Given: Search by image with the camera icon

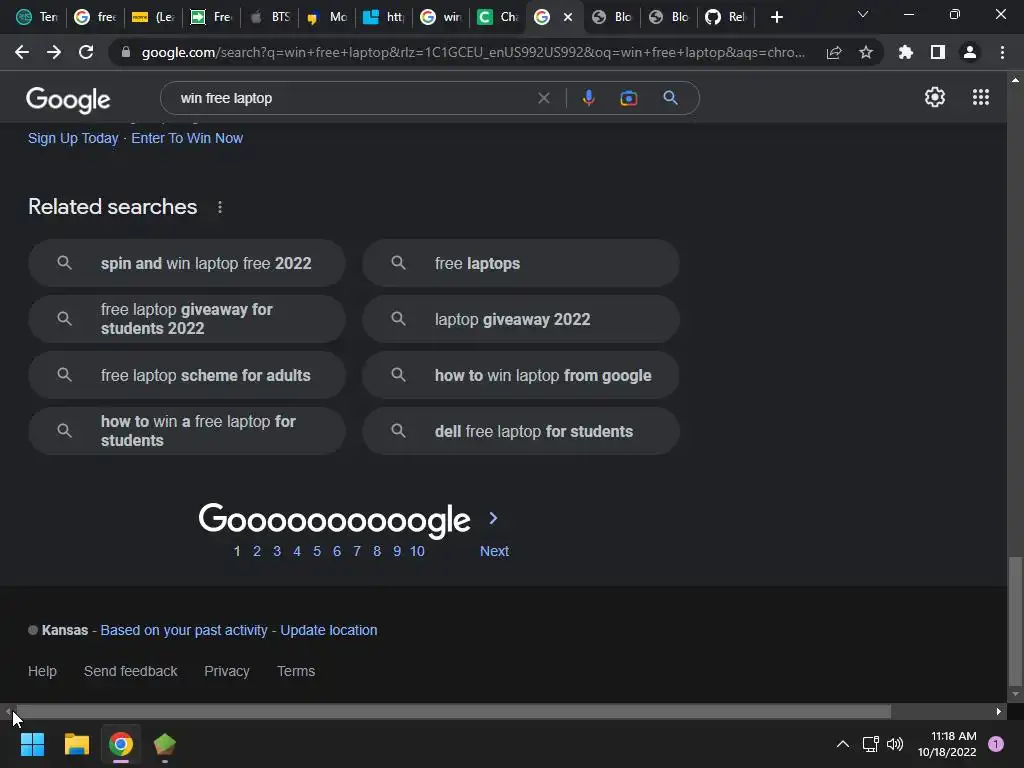Looking at the screenshot, I should (x=628, y=98).
